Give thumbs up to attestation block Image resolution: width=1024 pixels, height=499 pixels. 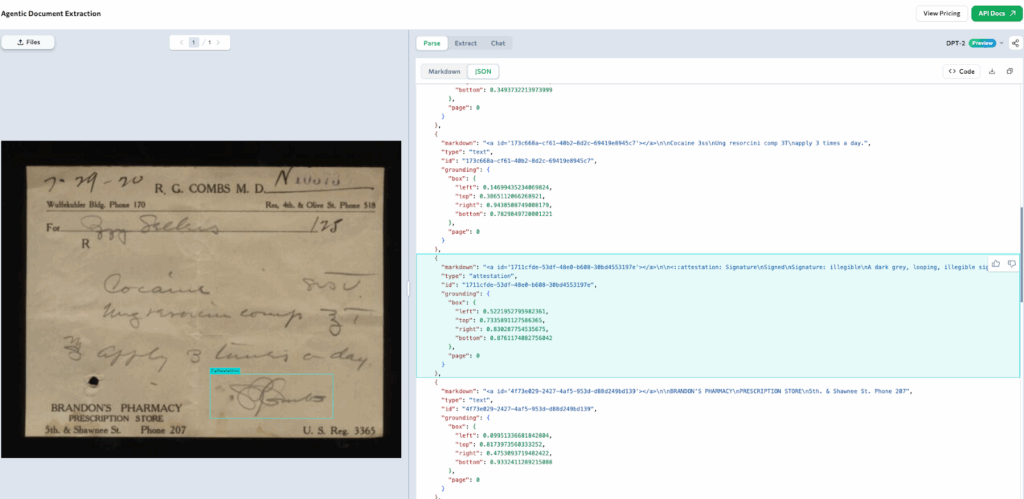tap(996, 263)
